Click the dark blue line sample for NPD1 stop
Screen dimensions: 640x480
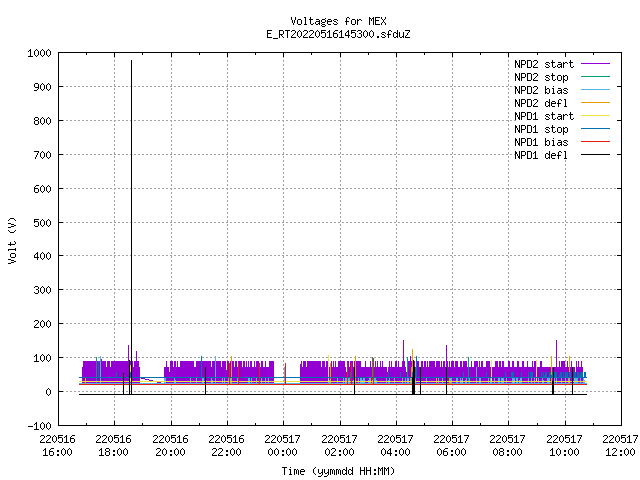(x=596, y=129)
